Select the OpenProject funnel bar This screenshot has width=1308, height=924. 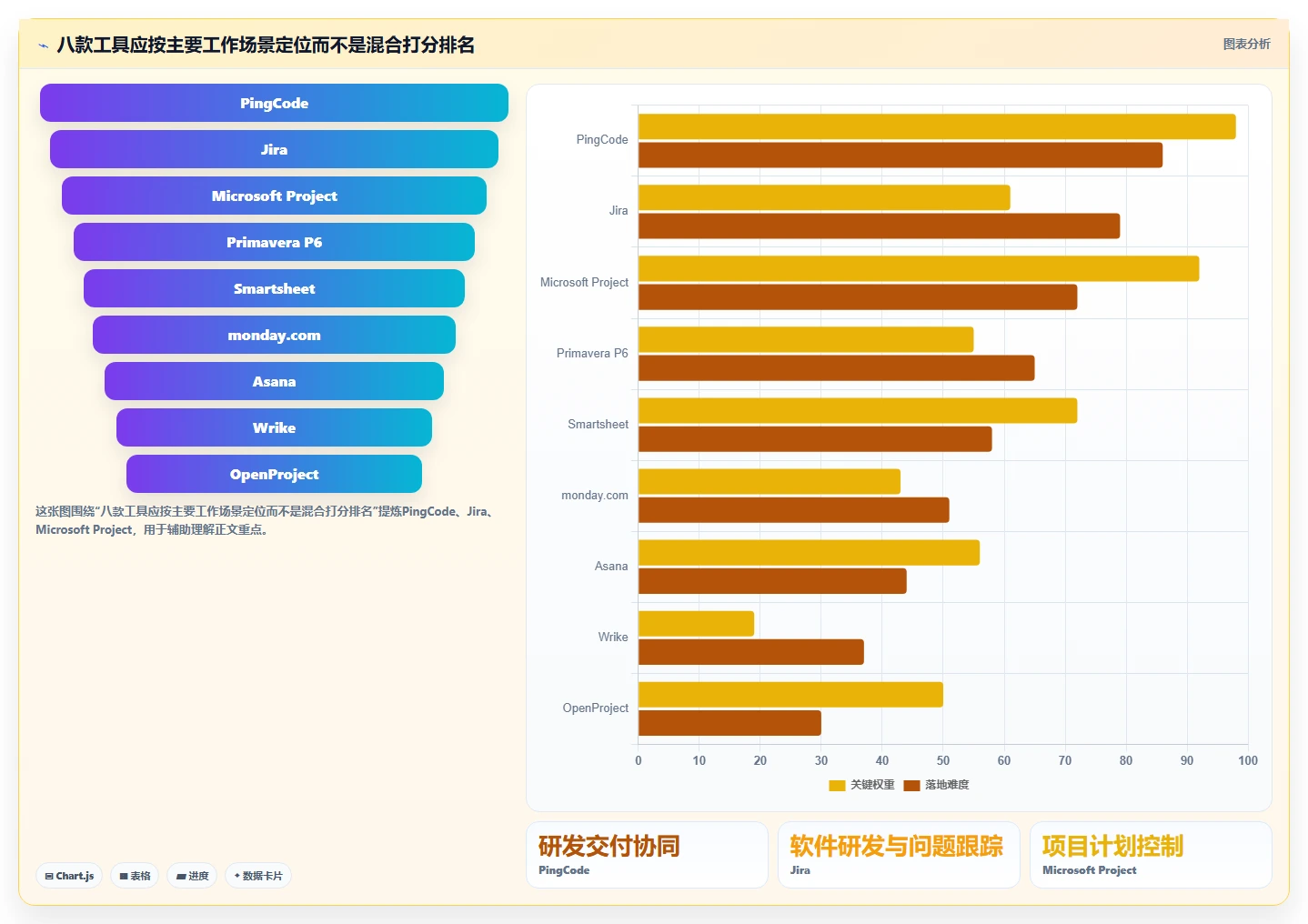(274, 474)
